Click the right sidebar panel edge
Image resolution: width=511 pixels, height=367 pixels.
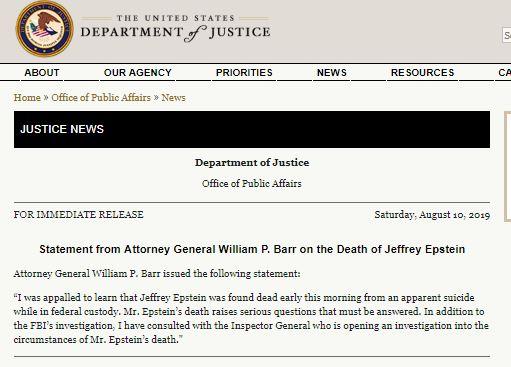tap(508, 167)
